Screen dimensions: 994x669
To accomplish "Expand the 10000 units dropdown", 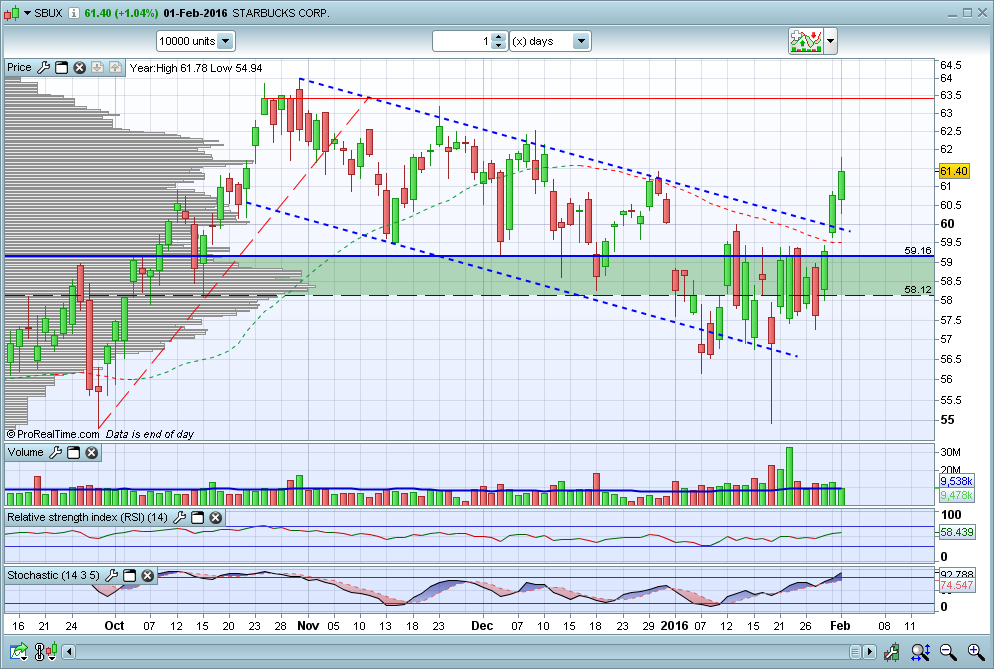I will point(226,41).
